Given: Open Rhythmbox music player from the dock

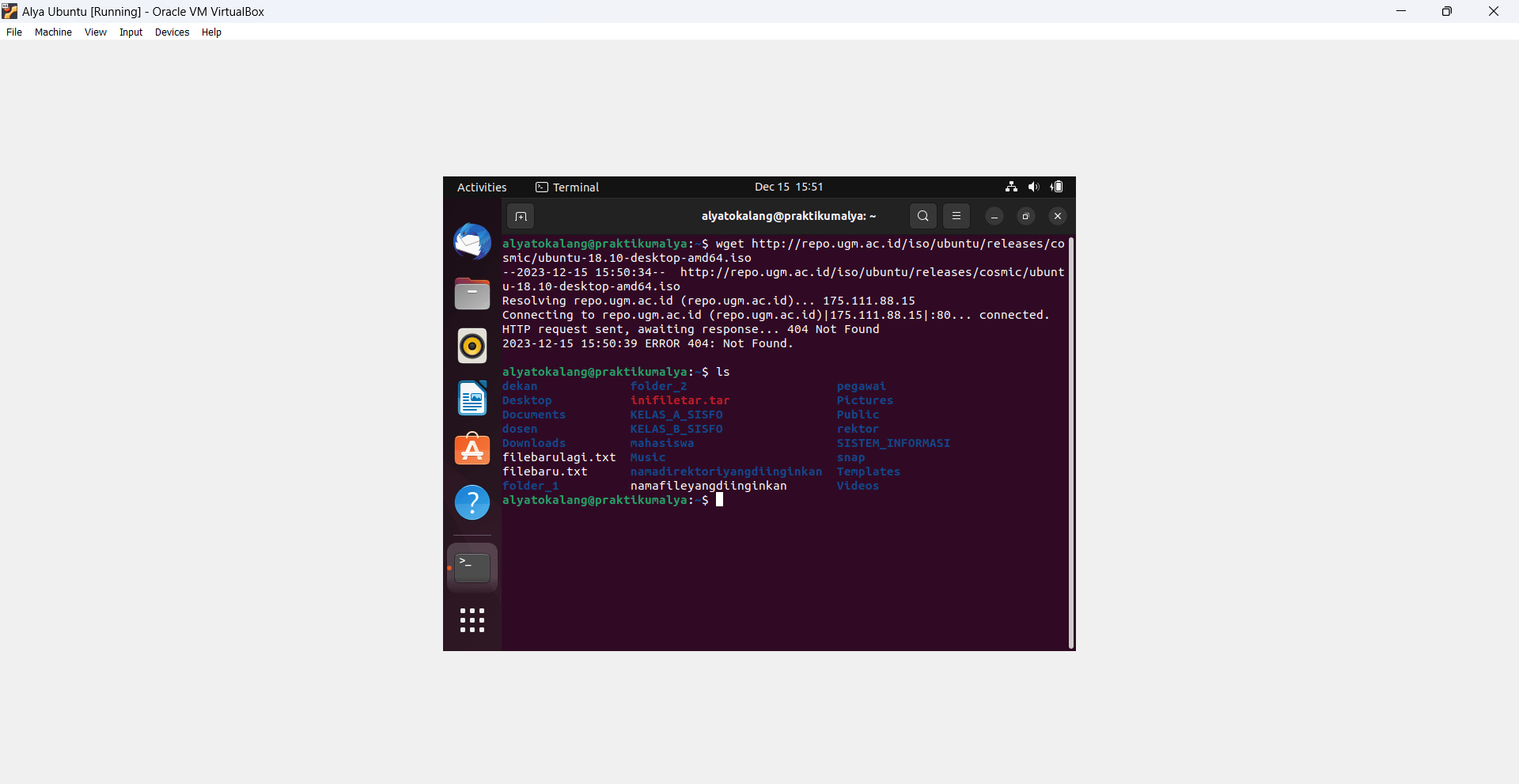Looking at the screenshot, I should [x=472, y=346].
